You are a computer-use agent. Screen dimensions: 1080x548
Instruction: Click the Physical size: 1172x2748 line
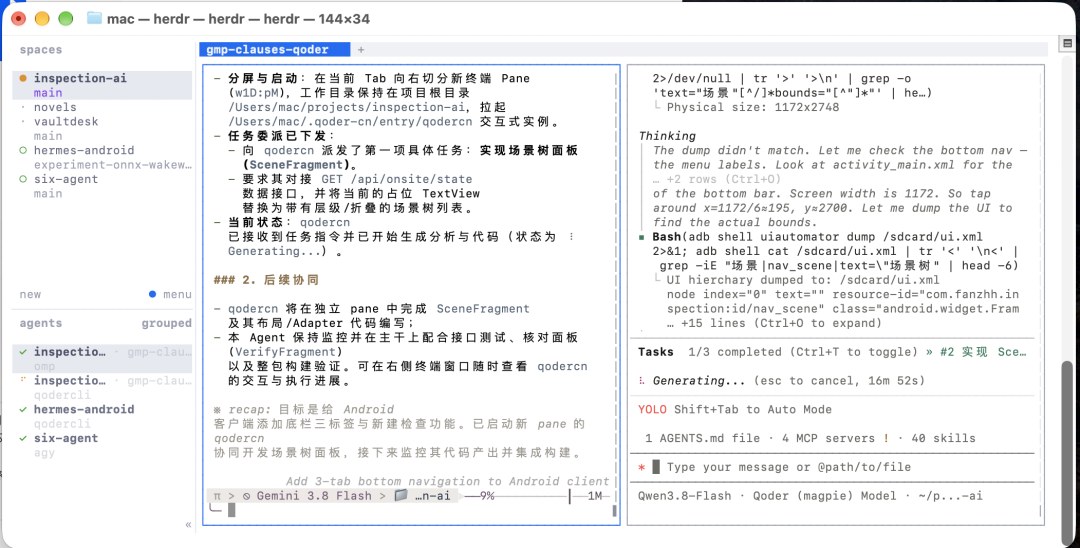(x=753, y=107)
